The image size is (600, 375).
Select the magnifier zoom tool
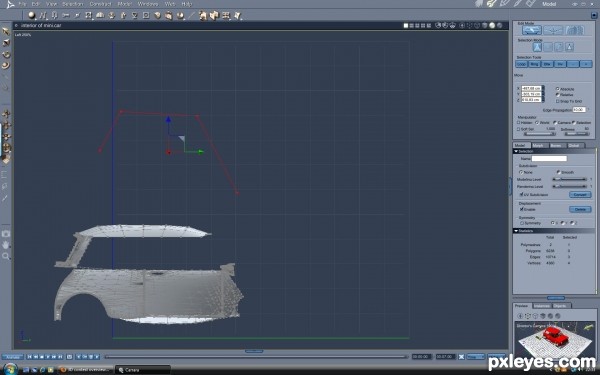click(x=6, y=256)
